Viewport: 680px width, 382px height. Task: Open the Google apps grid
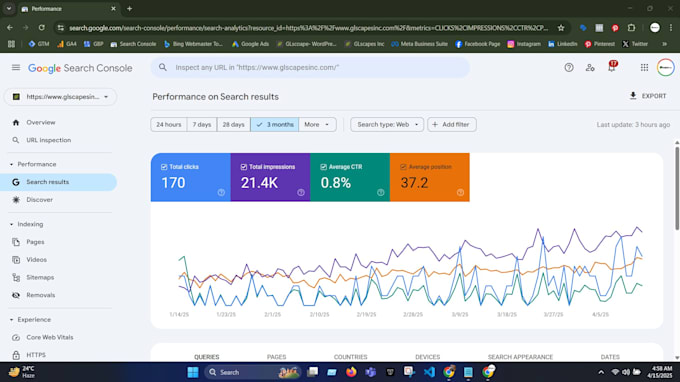point(644,68)
